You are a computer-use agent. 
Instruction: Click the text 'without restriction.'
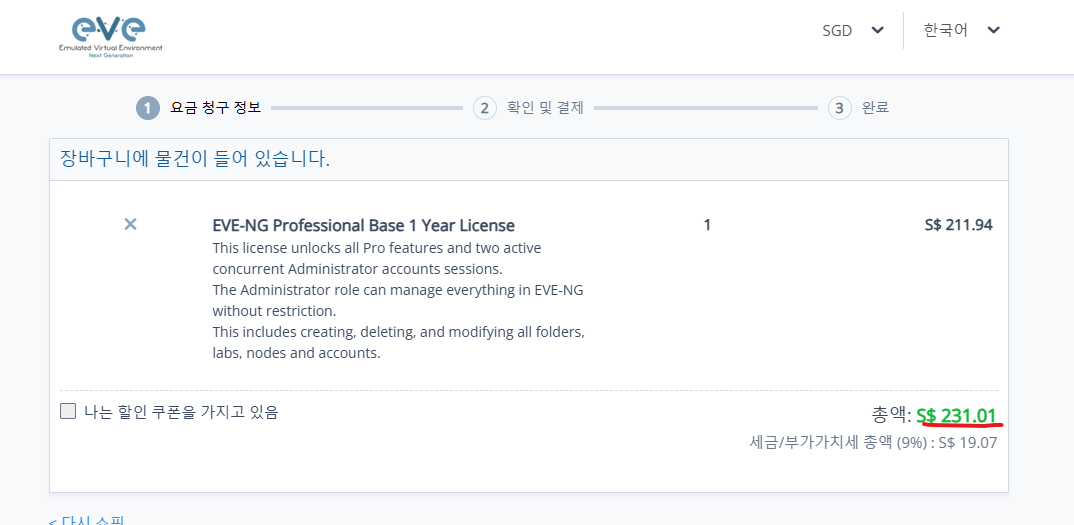point(274,310)
